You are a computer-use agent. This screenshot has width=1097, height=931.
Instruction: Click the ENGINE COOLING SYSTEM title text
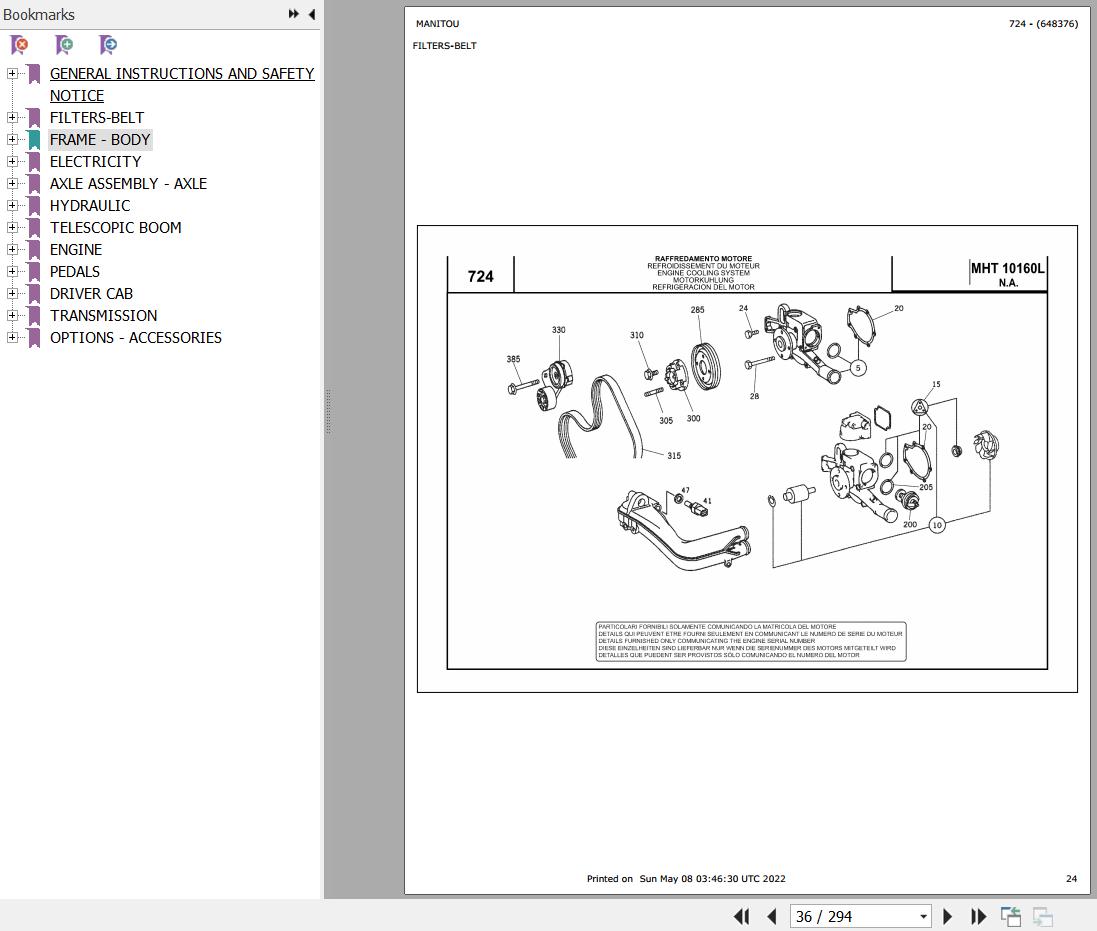click(703, 273)
